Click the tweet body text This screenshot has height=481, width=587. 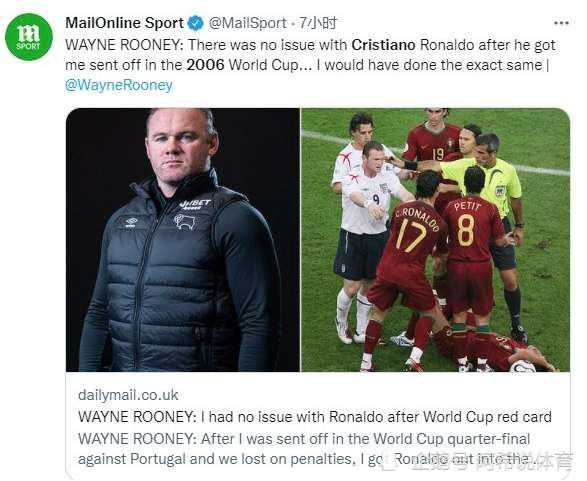[310, 65]
